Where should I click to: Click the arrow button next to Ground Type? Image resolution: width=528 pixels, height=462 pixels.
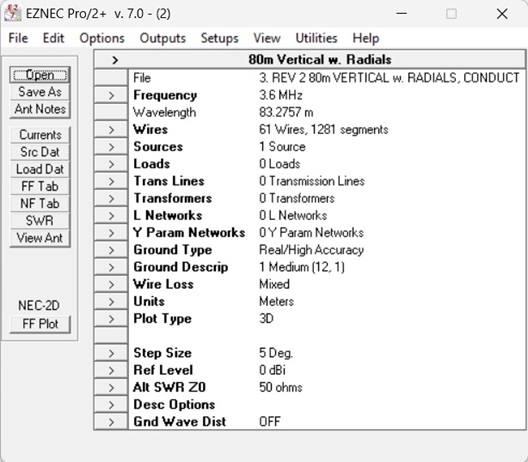tap(111, 250)
